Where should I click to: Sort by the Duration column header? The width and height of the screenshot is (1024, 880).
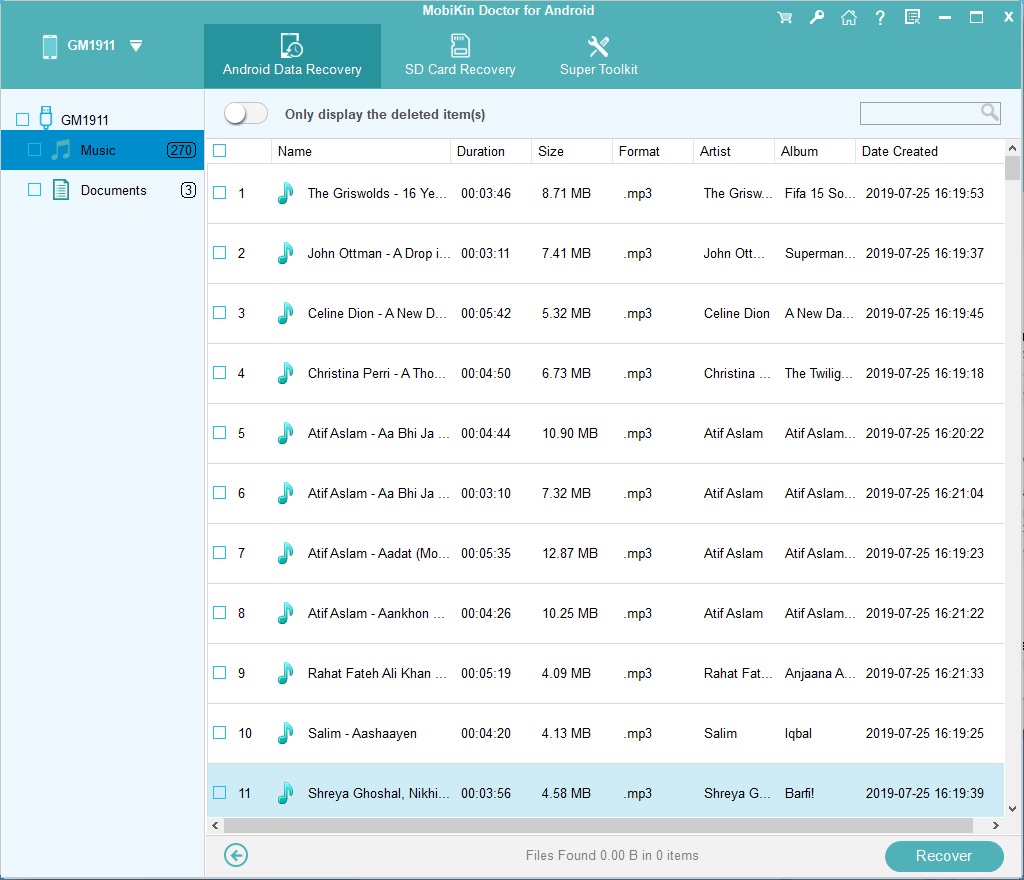pyautogui.click(x=490, y=151)
